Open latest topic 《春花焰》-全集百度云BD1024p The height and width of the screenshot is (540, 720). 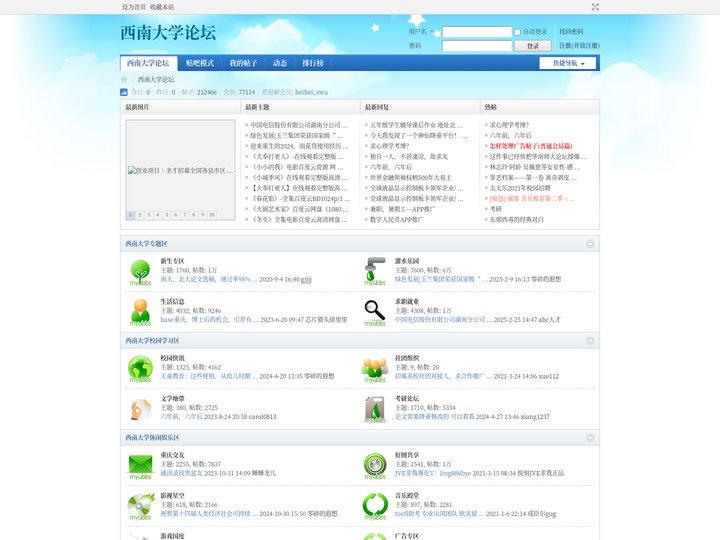point(300,199)
